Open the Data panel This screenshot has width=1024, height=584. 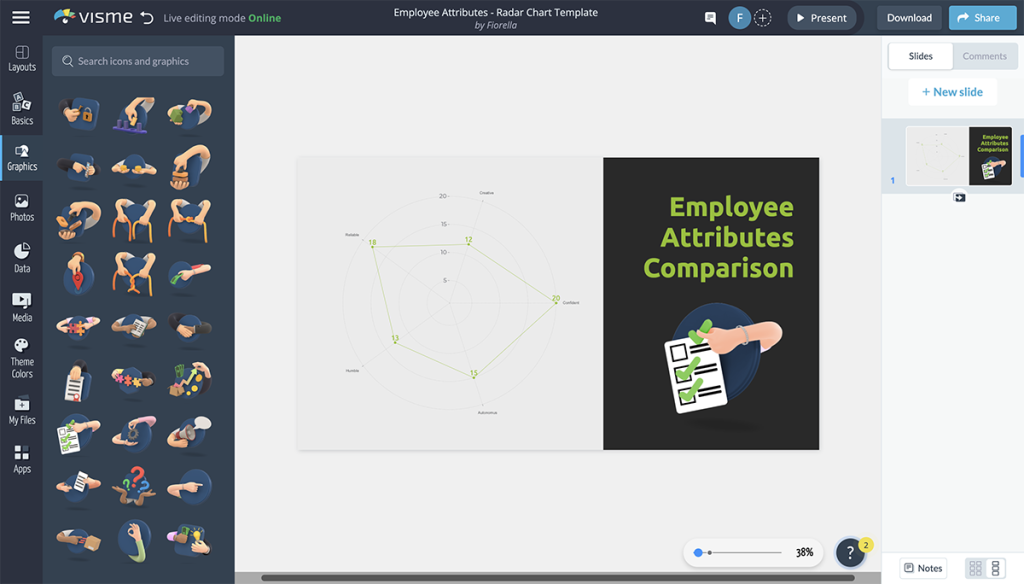(21, 258)
